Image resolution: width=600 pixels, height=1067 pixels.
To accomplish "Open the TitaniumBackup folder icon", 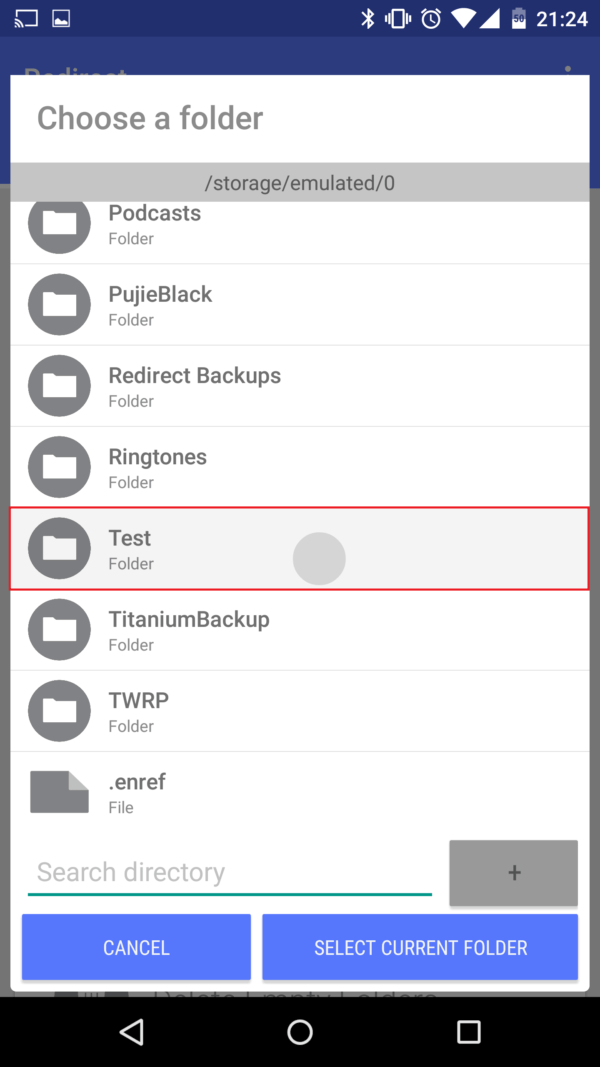I will coord(59,630).
